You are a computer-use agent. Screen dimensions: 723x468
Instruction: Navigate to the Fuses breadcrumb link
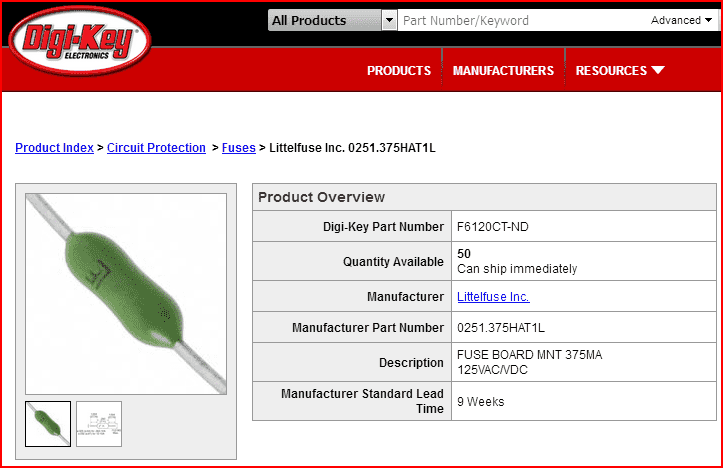point(239,148)
